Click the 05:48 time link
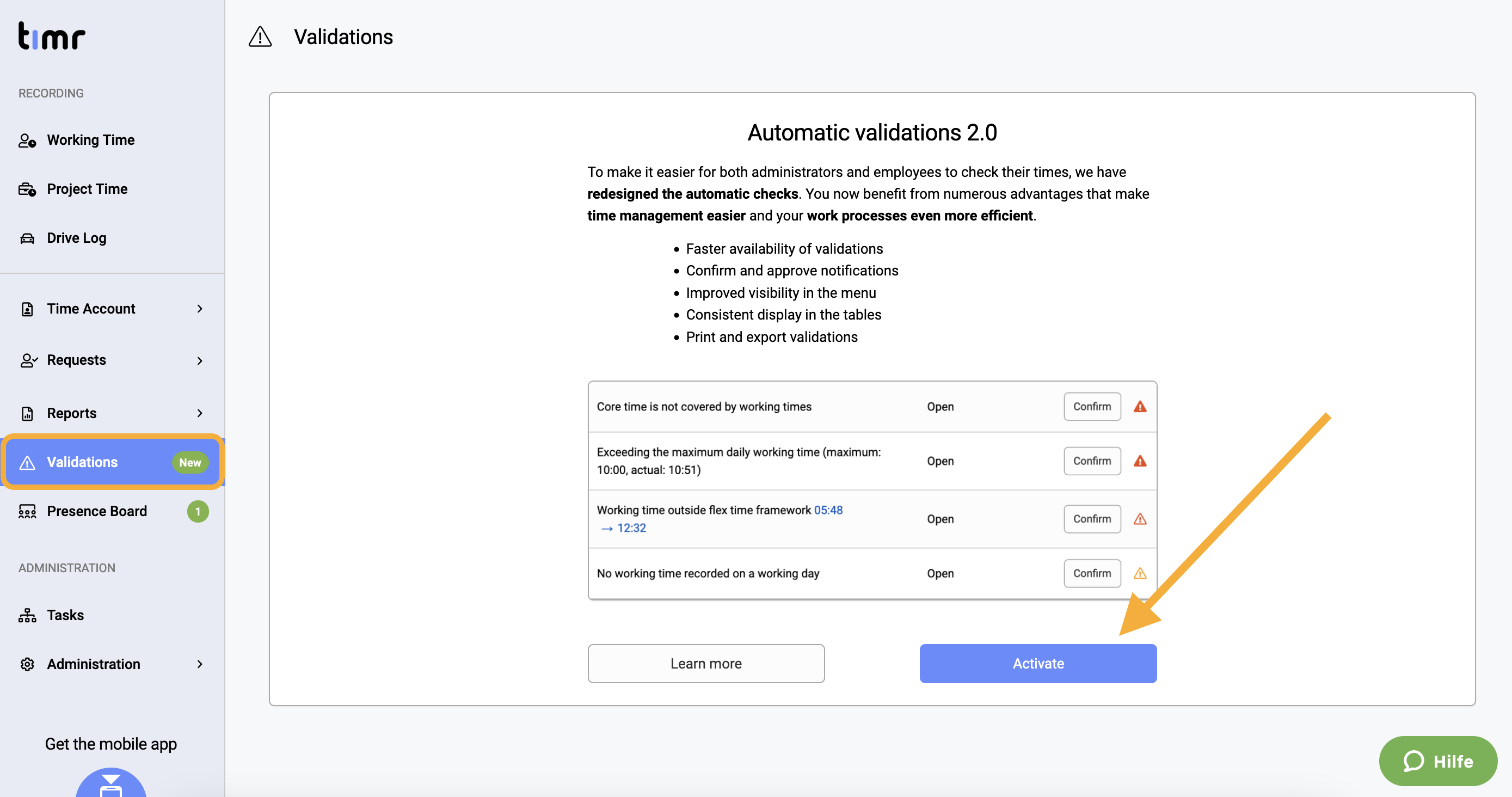The width and height of the screenshot is (1512, 797). (x=828, y=511)
